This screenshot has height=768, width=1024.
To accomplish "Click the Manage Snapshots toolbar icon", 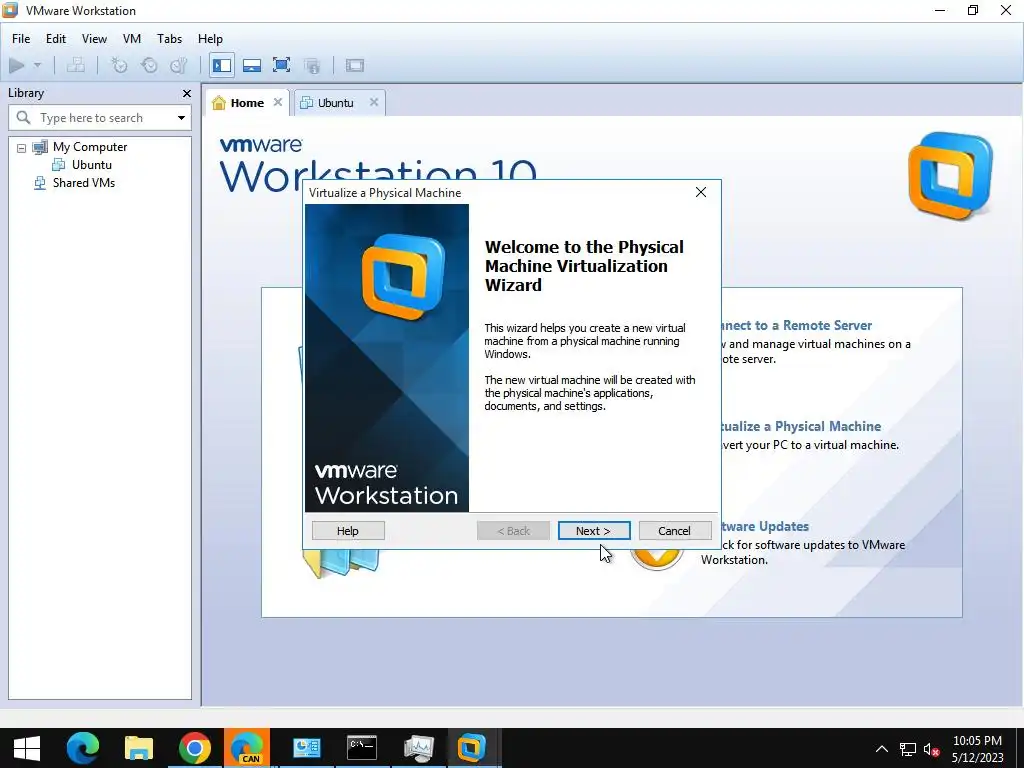I will (x=179, y=65).
